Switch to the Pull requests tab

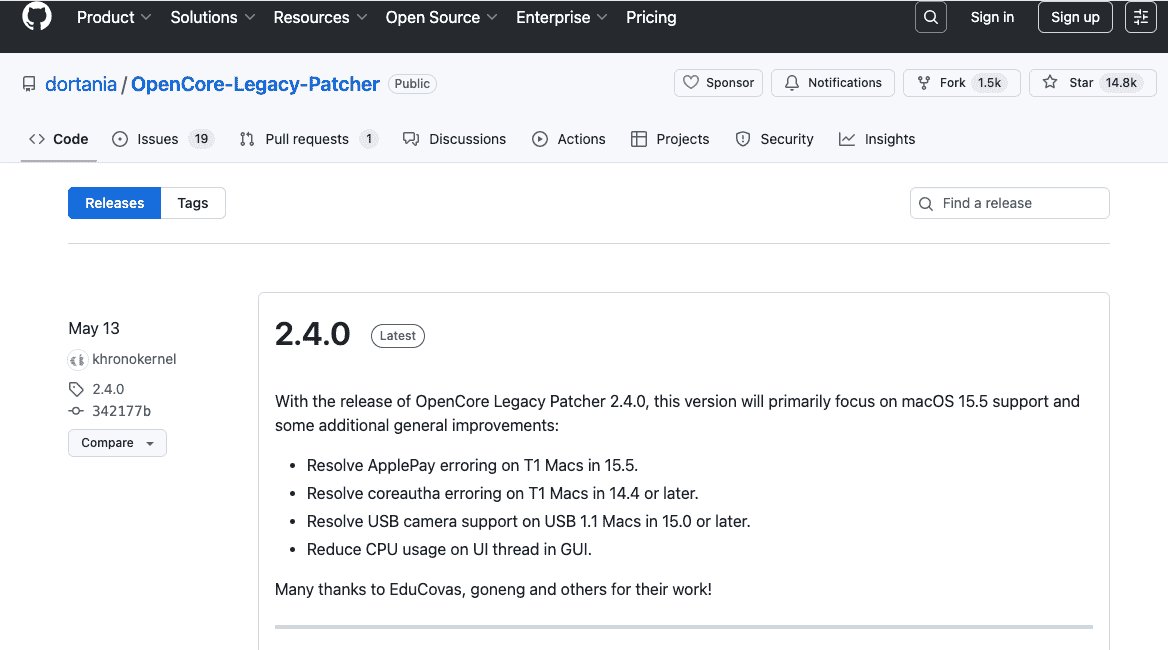click(308, 139)
